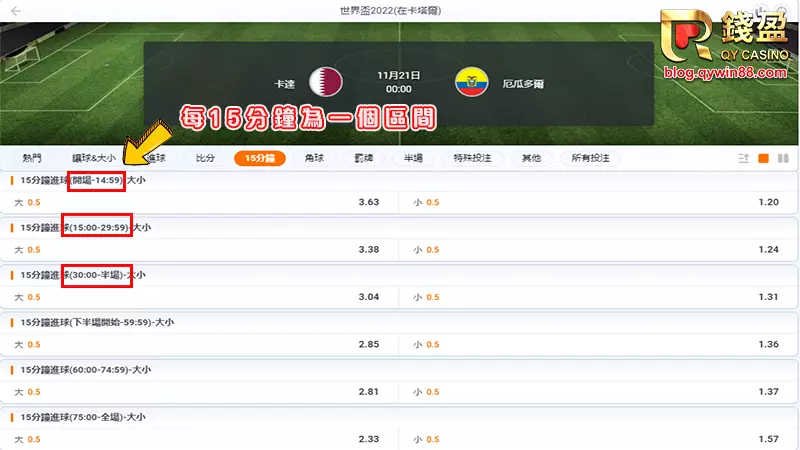
Task: Click the collapse-all markets arrow icon
Action: click(x=743, y=158)
